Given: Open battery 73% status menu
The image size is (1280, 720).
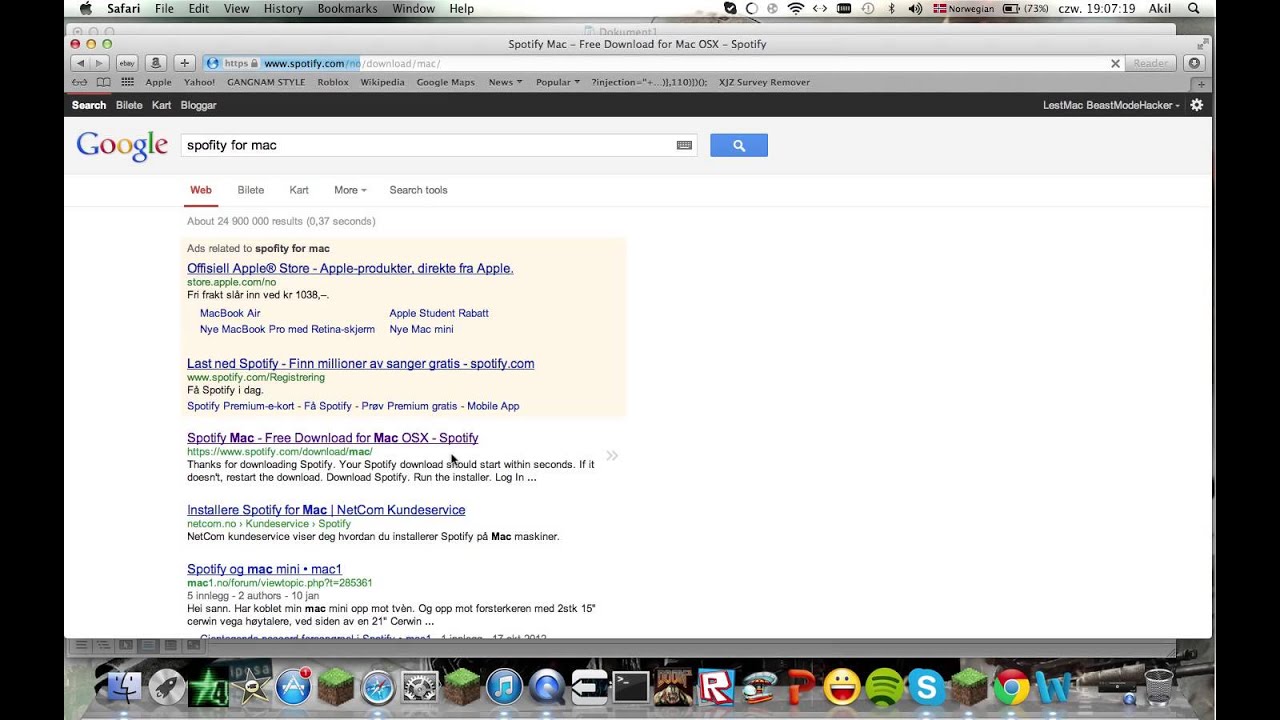Looking at the screenshot, I should [x=1026, y=8].
